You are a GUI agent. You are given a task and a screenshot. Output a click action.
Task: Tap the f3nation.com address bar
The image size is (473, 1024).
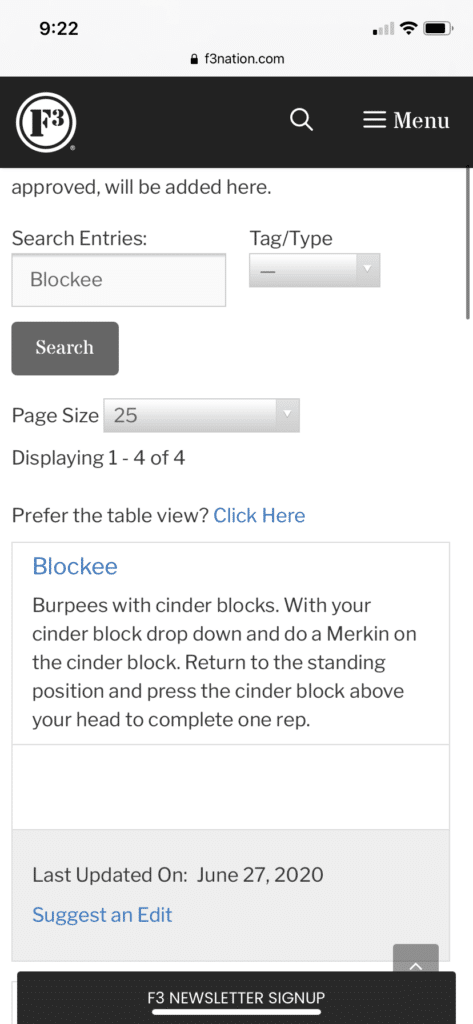(x=236, y=59)
